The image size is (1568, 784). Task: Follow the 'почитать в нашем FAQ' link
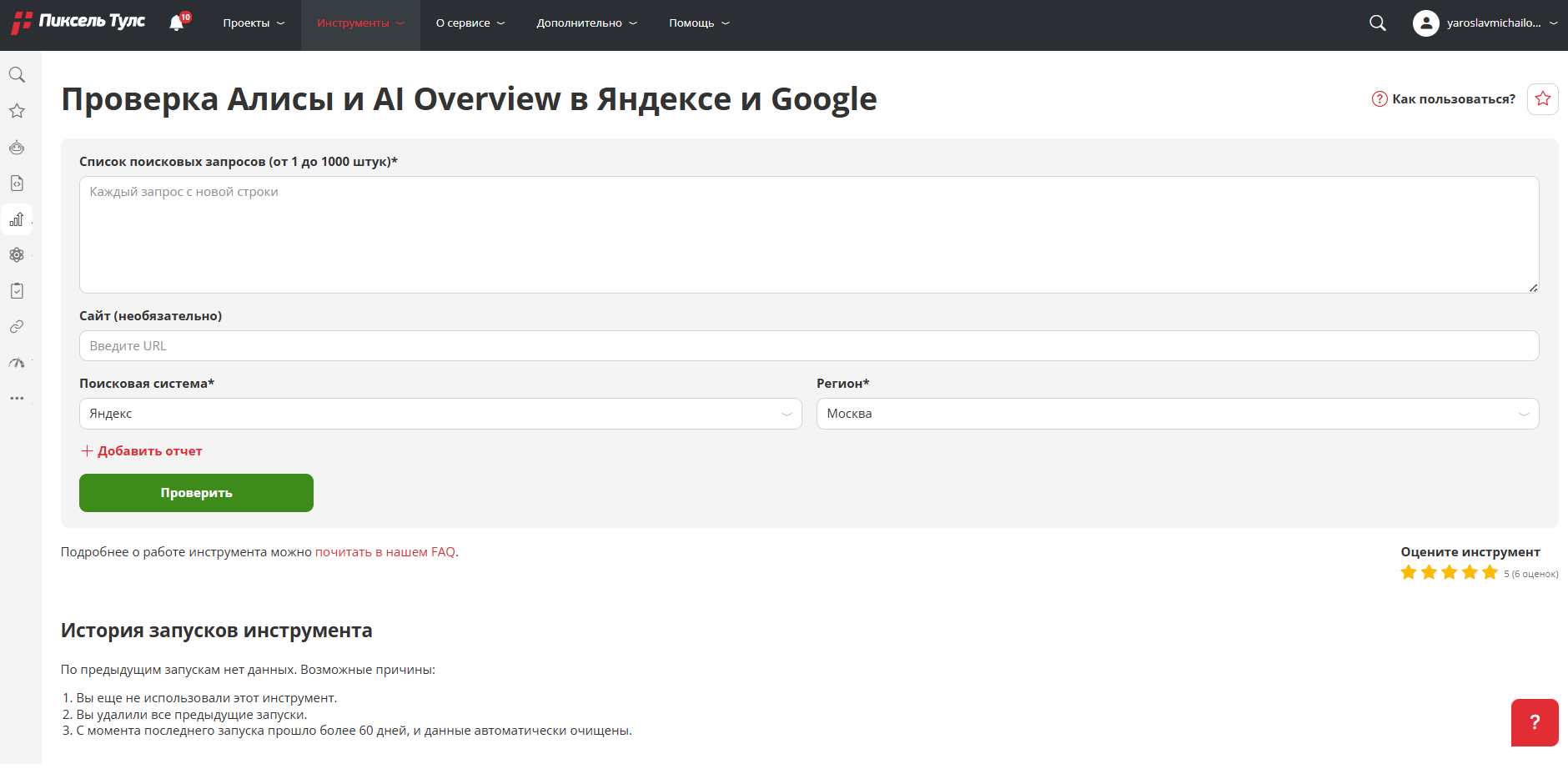[x=385, y=552]
